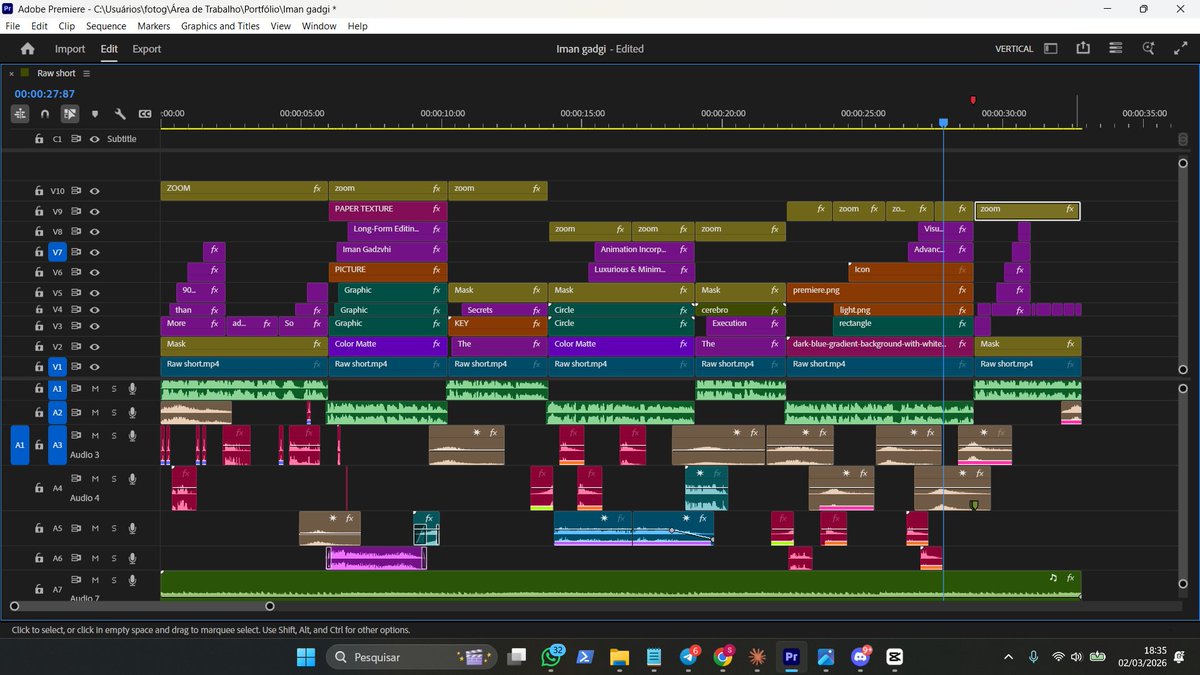Image resolution: width=1200 pixels, height=675 pixels.
Task: Click the playhead timecode 00:00:27:87
Action: pos(45,94)
